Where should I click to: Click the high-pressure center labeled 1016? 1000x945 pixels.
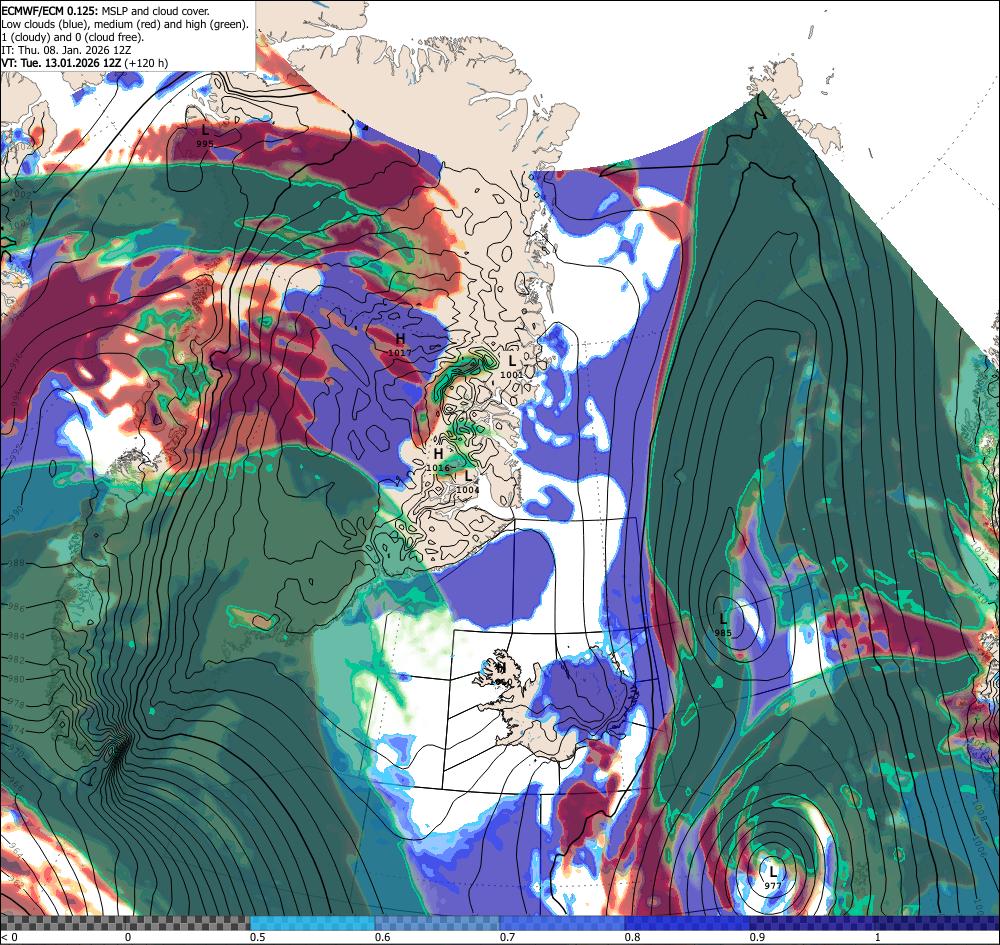[438, 460]
